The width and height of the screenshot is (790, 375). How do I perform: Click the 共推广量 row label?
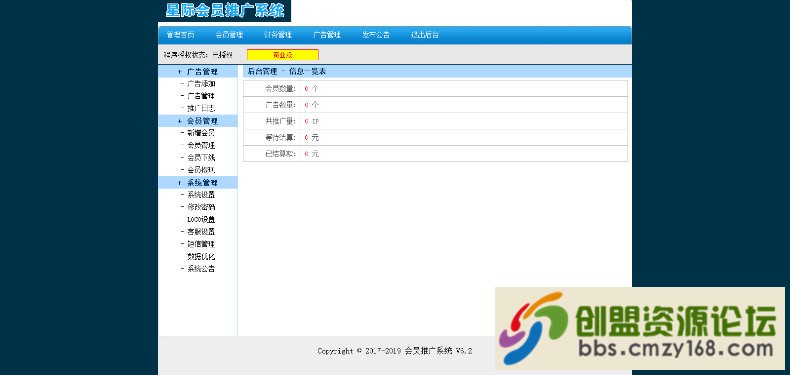pyautogui.click(x=280, y=121)
